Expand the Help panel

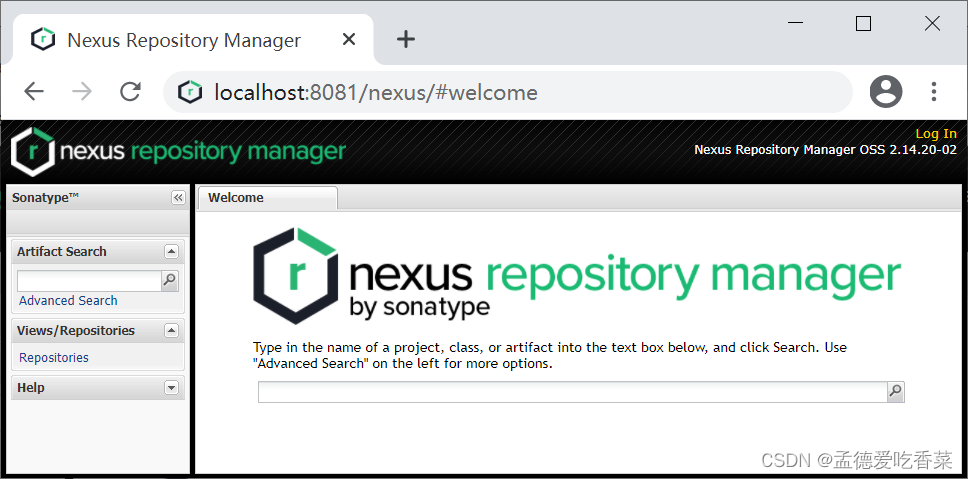click(x=172, y=388)
